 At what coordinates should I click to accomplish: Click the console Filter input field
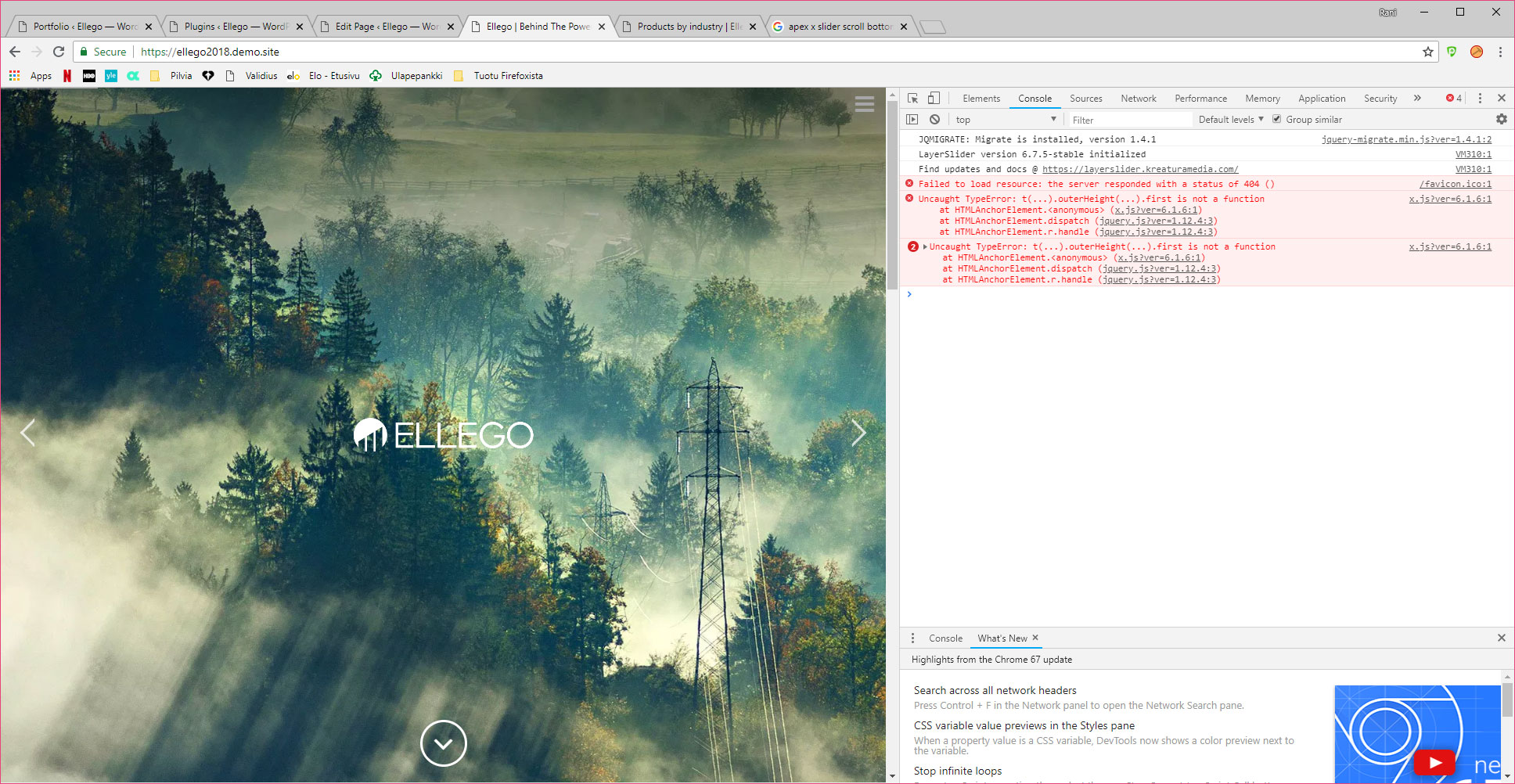click(1129, 120)
